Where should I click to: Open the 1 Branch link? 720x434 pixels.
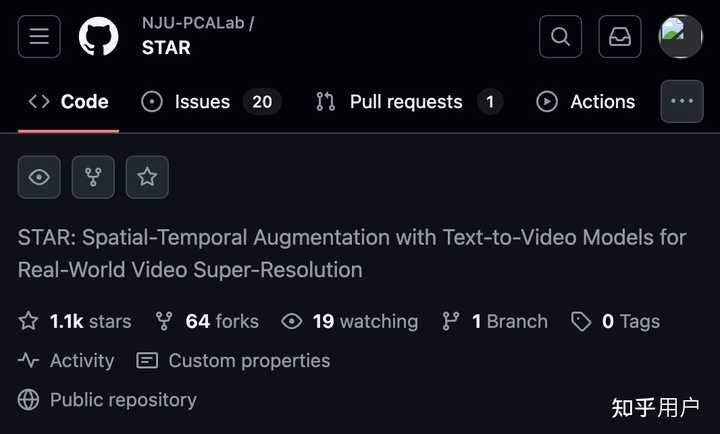click(495, 321)
